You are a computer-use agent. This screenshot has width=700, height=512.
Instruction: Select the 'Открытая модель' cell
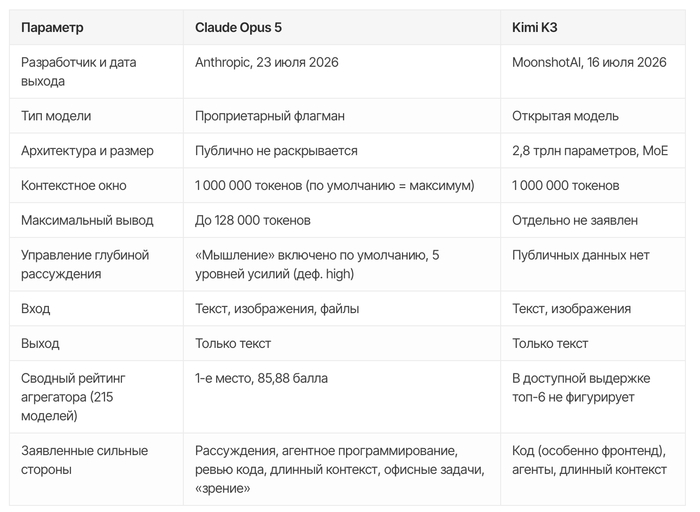pos(565,116)
